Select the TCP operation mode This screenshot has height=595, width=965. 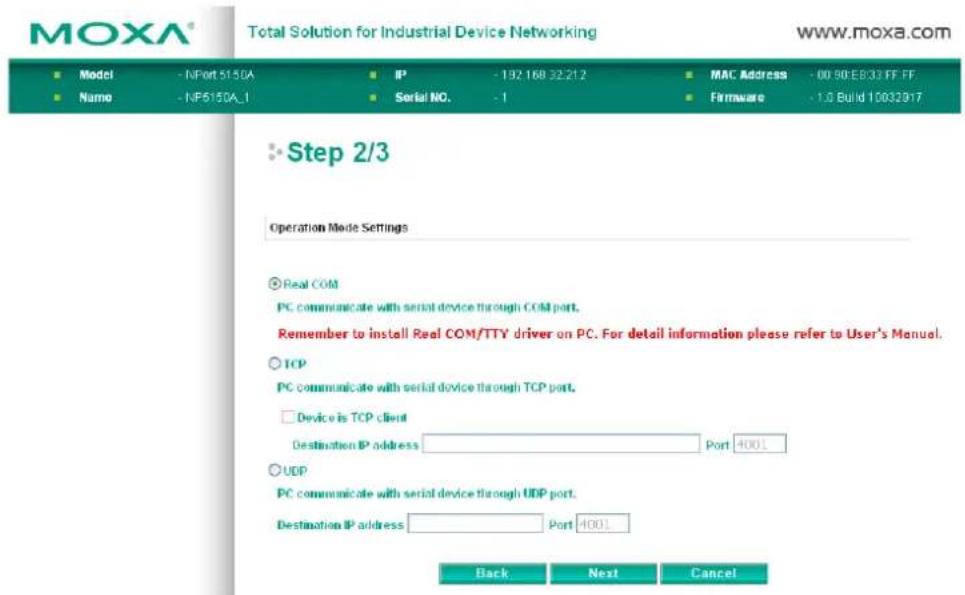[274, 363]
